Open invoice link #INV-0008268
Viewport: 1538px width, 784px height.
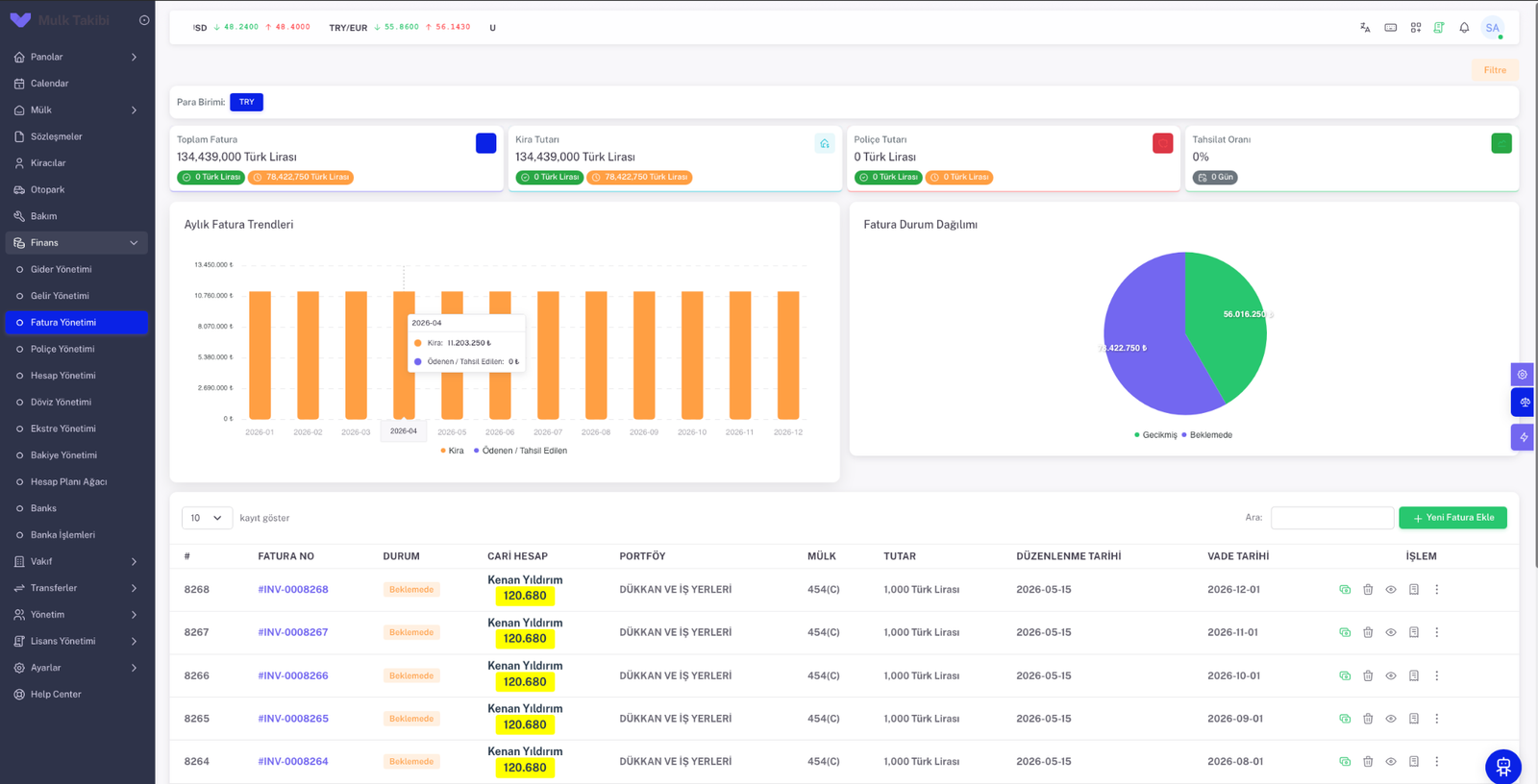point(293,590)
